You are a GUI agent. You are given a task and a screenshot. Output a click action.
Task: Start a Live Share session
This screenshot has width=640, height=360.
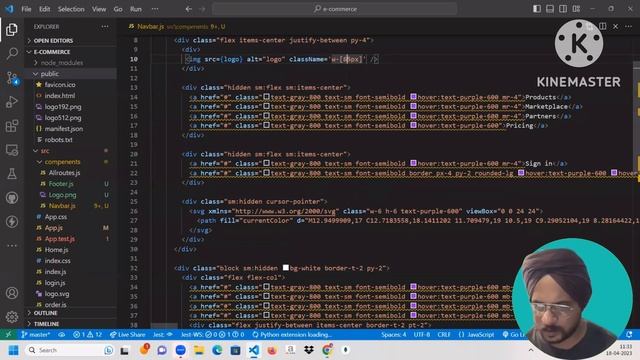pyautogui.click(x=127, y=334)
